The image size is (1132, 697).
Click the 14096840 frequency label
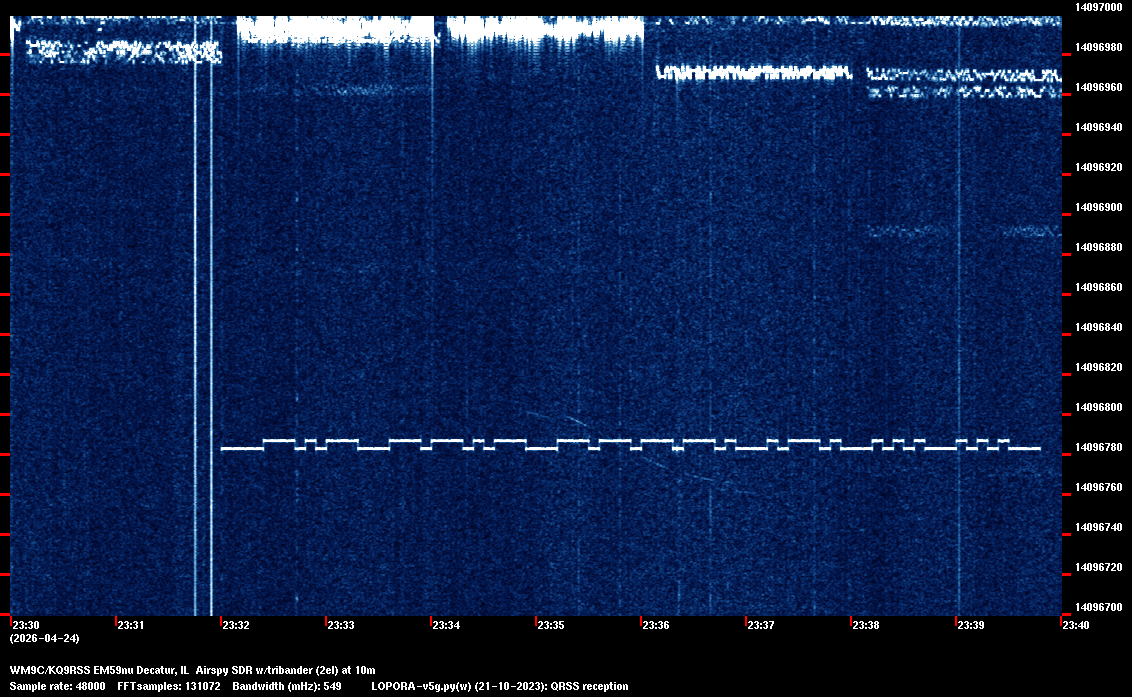pyautogui.click(x=1098, y=327)
